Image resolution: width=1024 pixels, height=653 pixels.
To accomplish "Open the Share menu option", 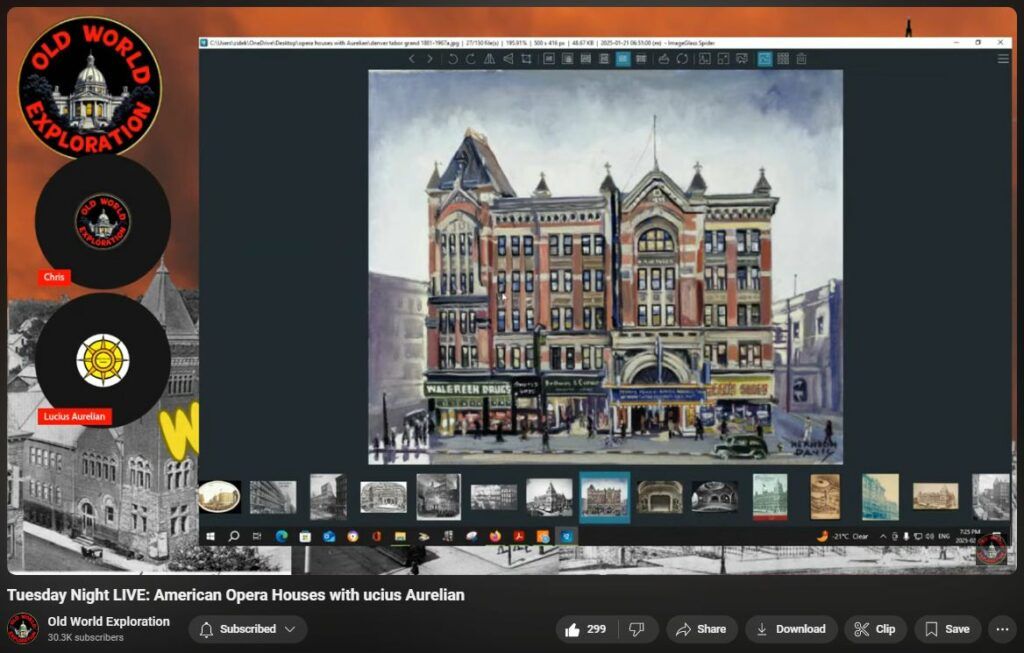I will point(701,629).
